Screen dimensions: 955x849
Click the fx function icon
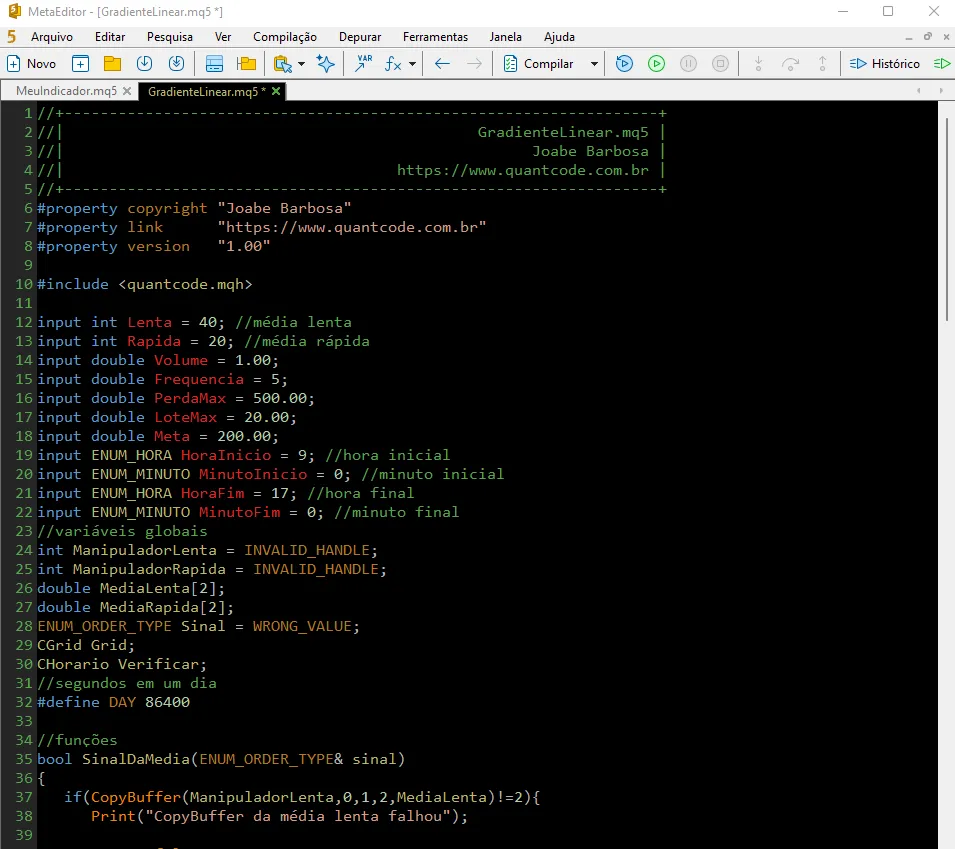393,63
